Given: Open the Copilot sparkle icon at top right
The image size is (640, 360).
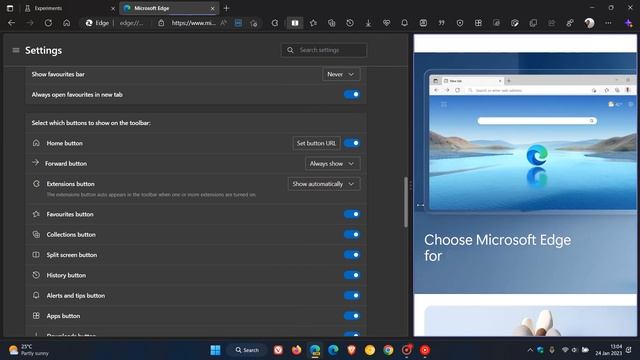Looking at the screenshot, I should click(x=629, y=23).
